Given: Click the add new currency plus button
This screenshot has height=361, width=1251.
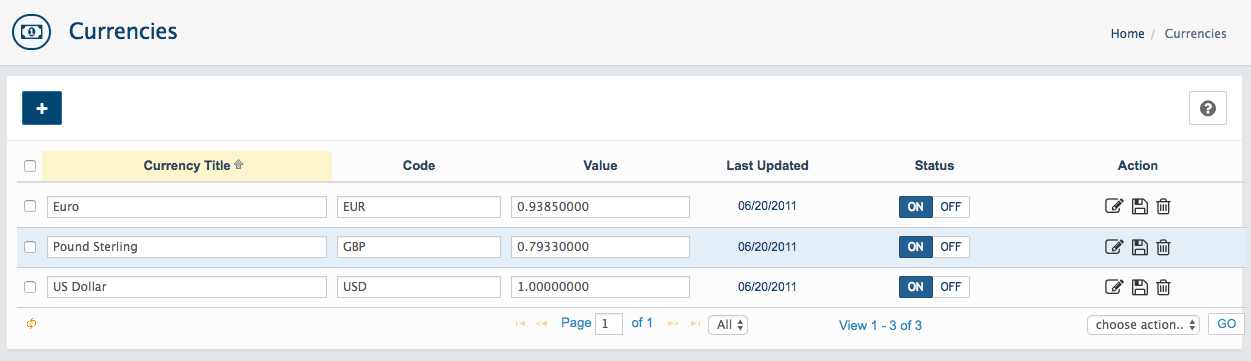Looking at the screenshot, I should 42,108.
